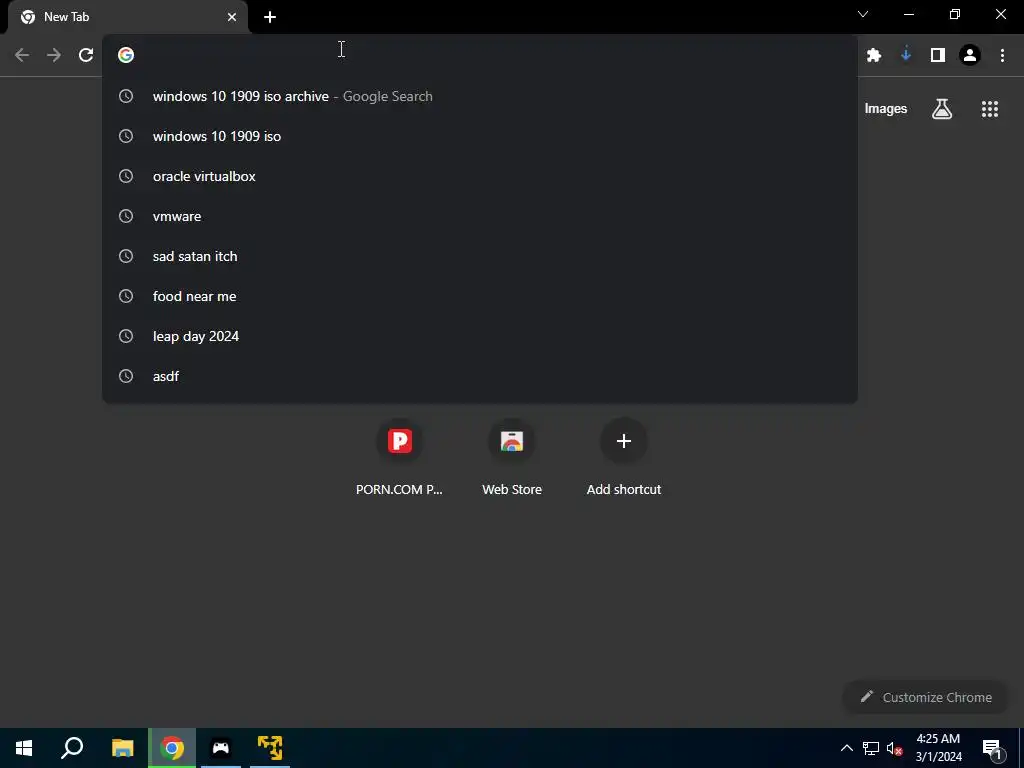
Task: Open a new tab with plus button
Action: tap(270, 17)
